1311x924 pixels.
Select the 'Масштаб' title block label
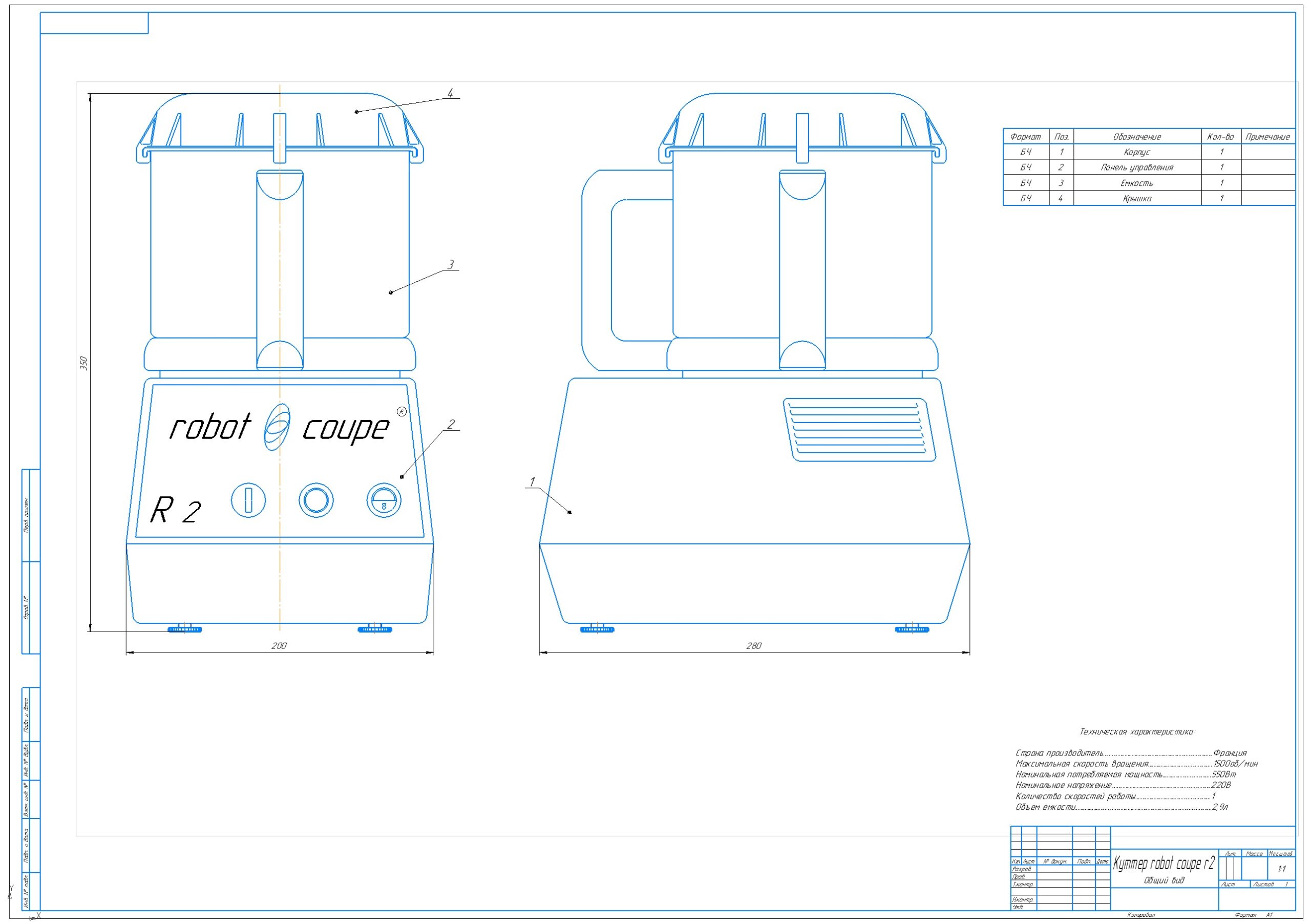(x=1280, y=854)
